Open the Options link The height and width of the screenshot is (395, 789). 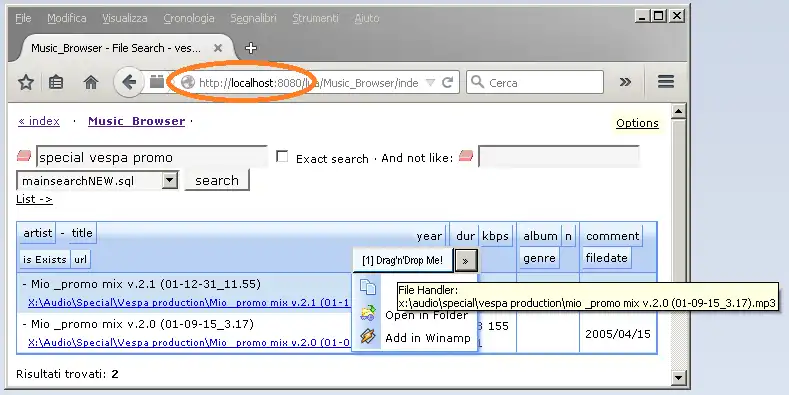(637, 123)
